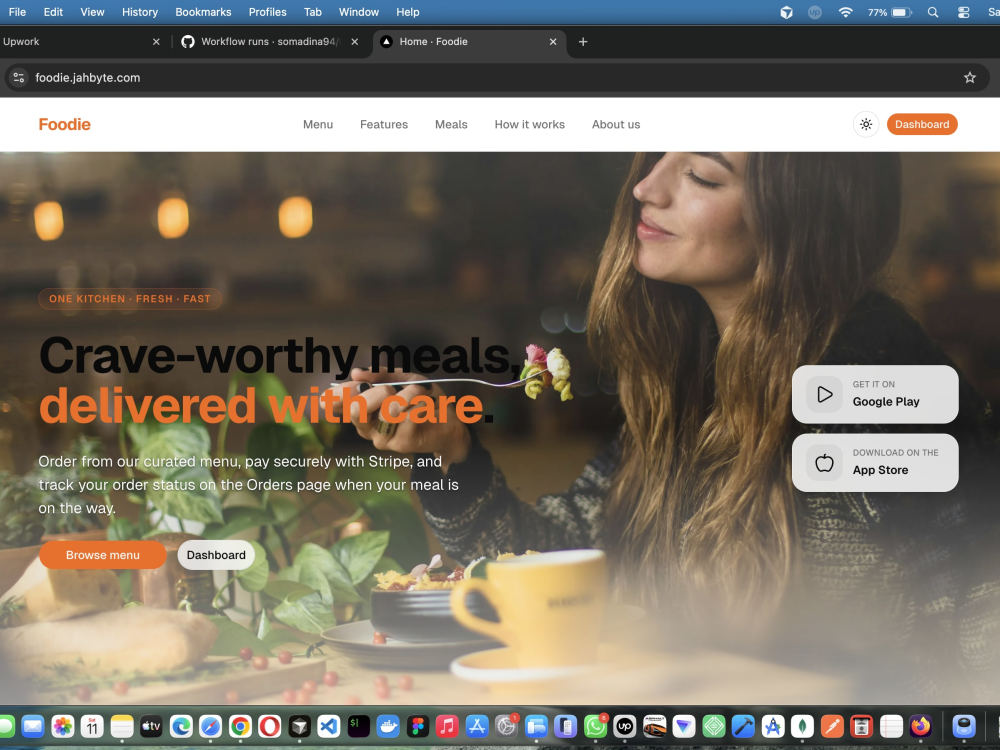Open Calendar from the dock
Viewport: 1000px width, 750px height.
click(92, 726)
